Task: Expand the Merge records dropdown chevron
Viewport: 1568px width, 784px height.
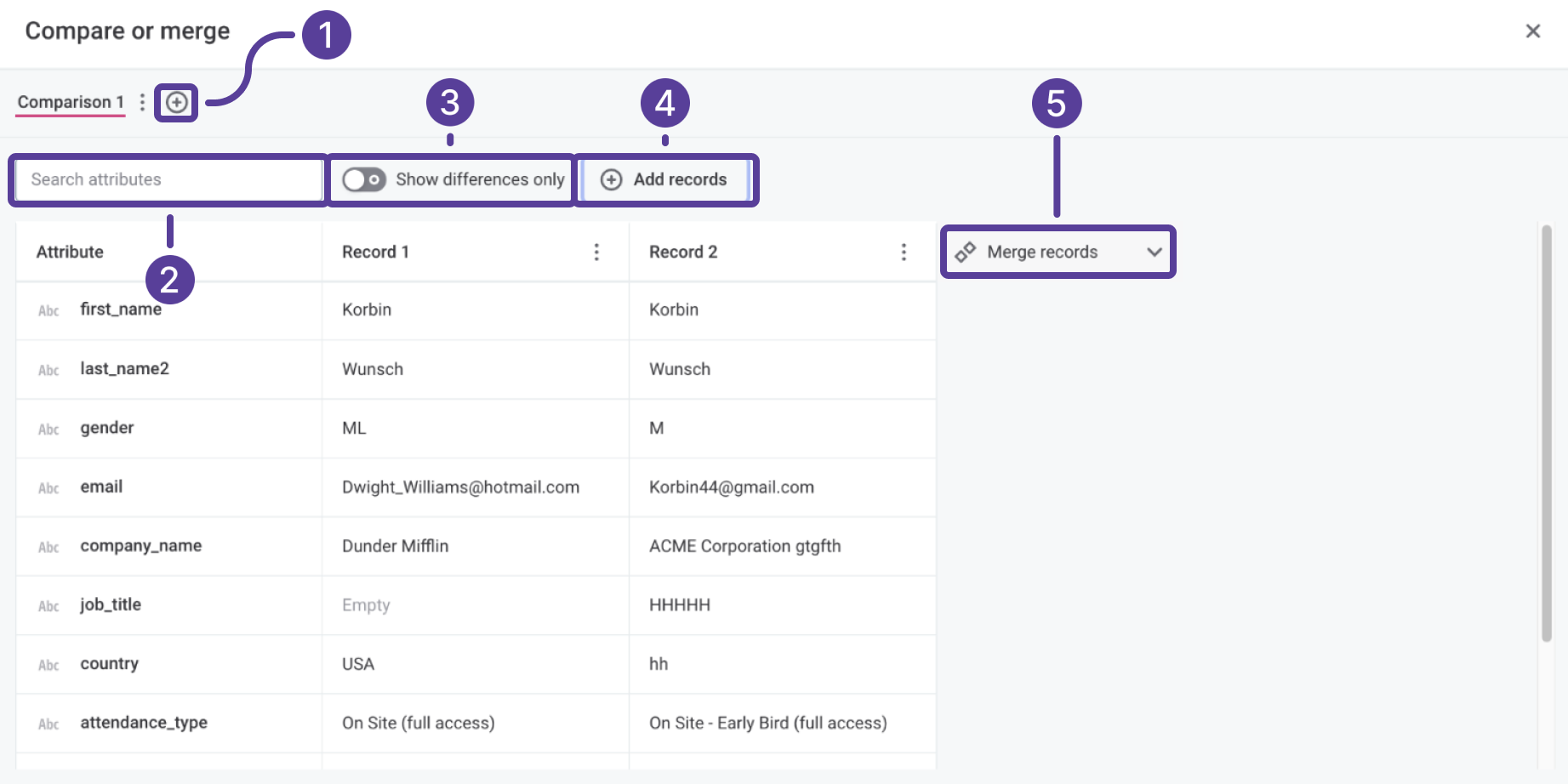Action: (x=1155, y=252)
